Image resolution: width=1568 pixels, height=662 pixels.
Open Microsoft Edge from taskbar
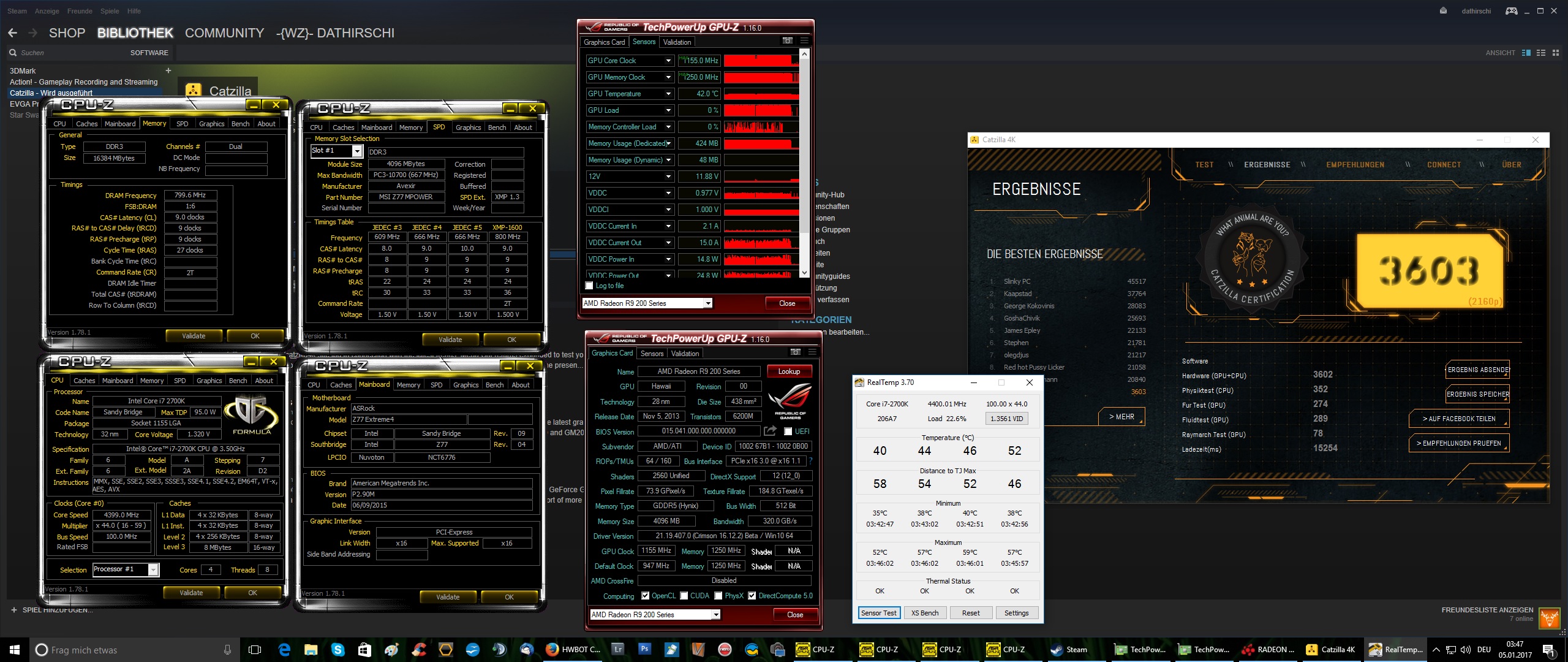coord(284,650)
